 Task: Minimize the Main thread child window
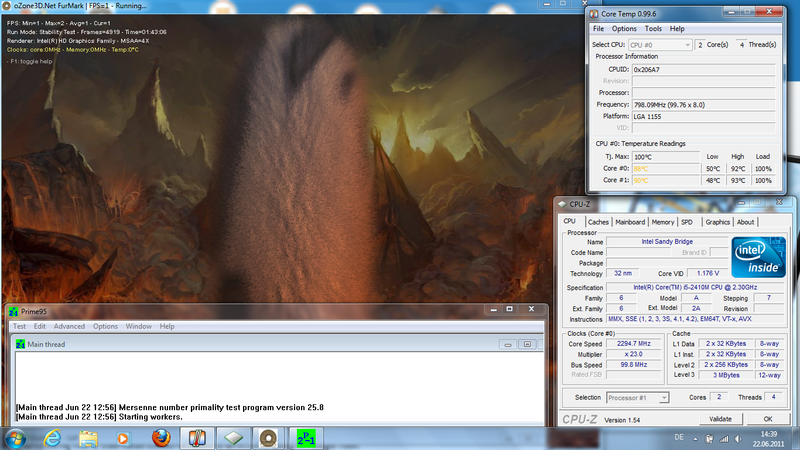pyautogui.click(x=508, y=344)
